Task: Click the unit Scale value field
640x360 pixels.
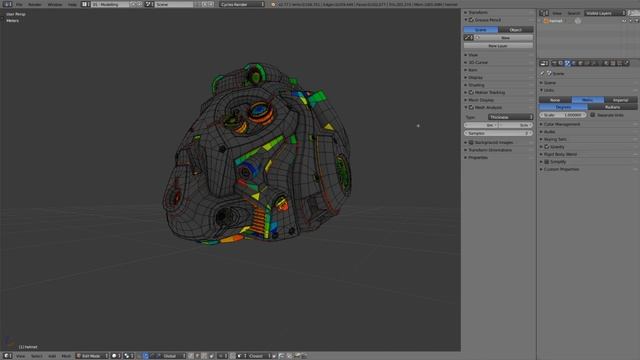Action: [562, 115]
